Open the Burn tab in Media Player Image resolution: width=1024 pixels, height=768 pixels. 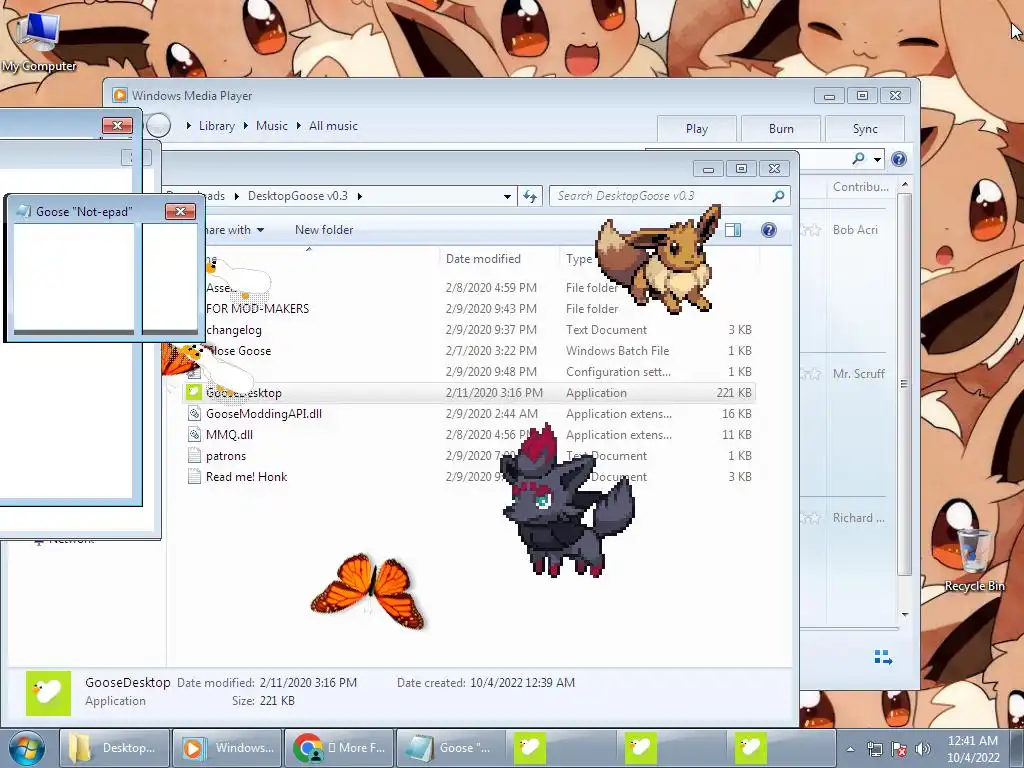[781, 129]
